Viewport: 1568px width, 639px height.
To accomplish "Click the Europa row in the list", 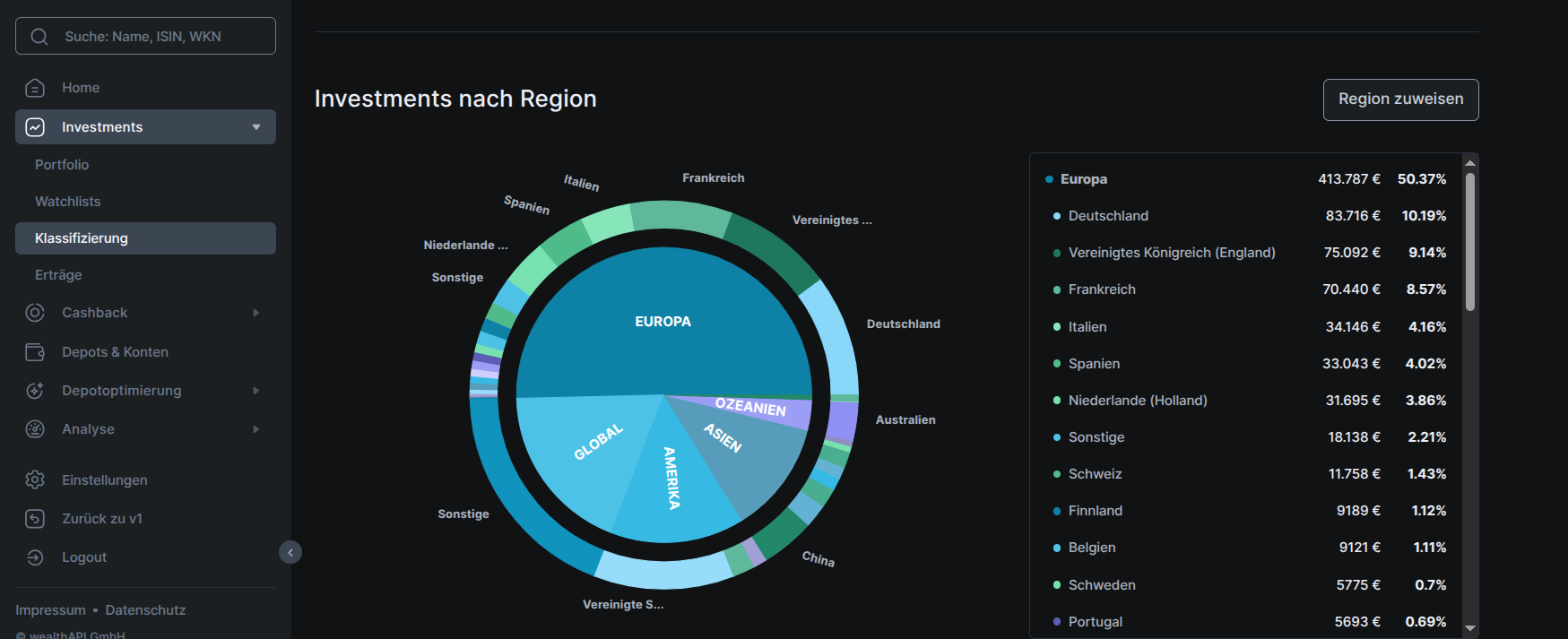I will (x=1246, y=179).
